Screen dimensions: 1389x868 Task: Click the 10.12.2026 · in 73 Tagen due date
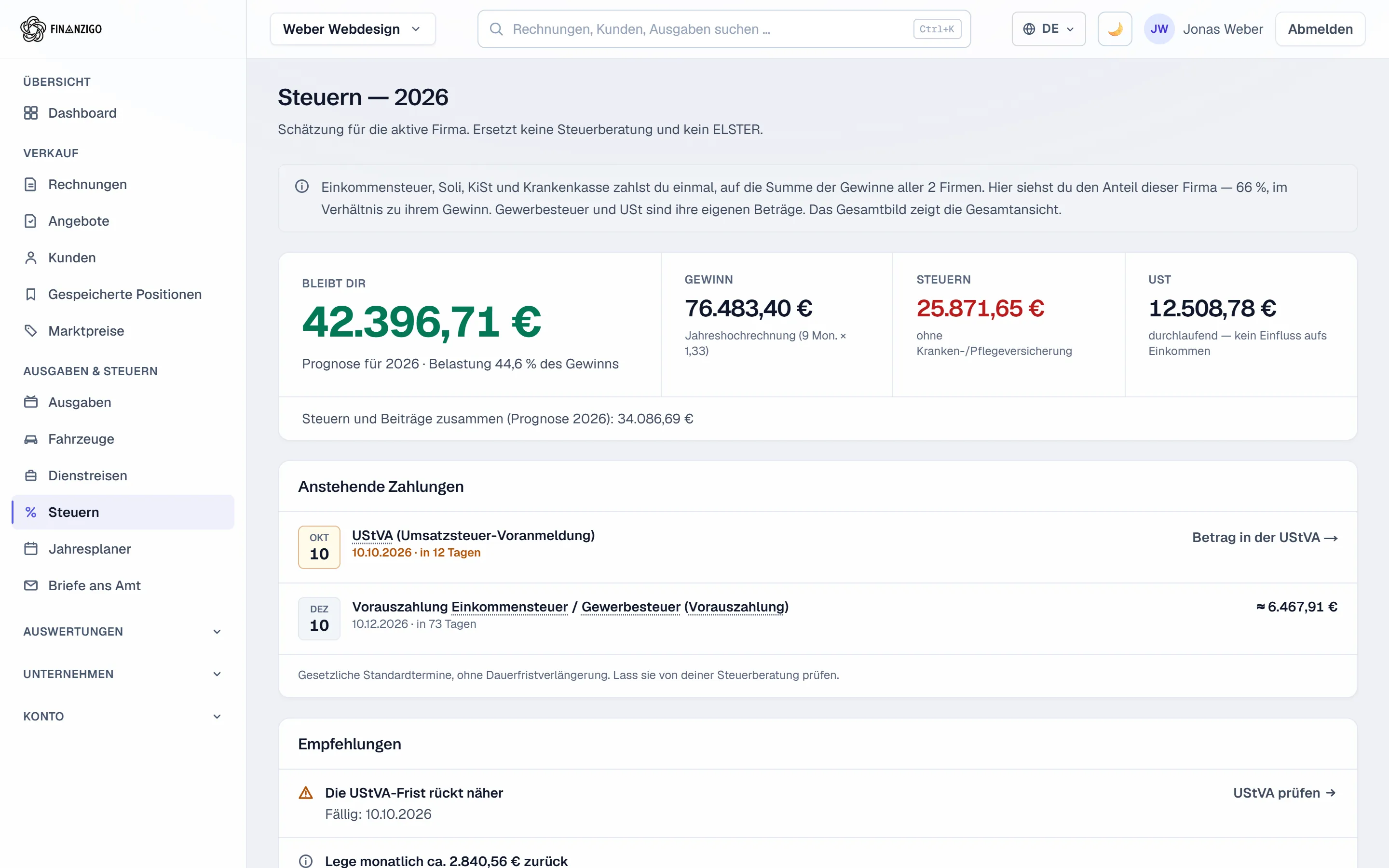[x=414, y=624]
